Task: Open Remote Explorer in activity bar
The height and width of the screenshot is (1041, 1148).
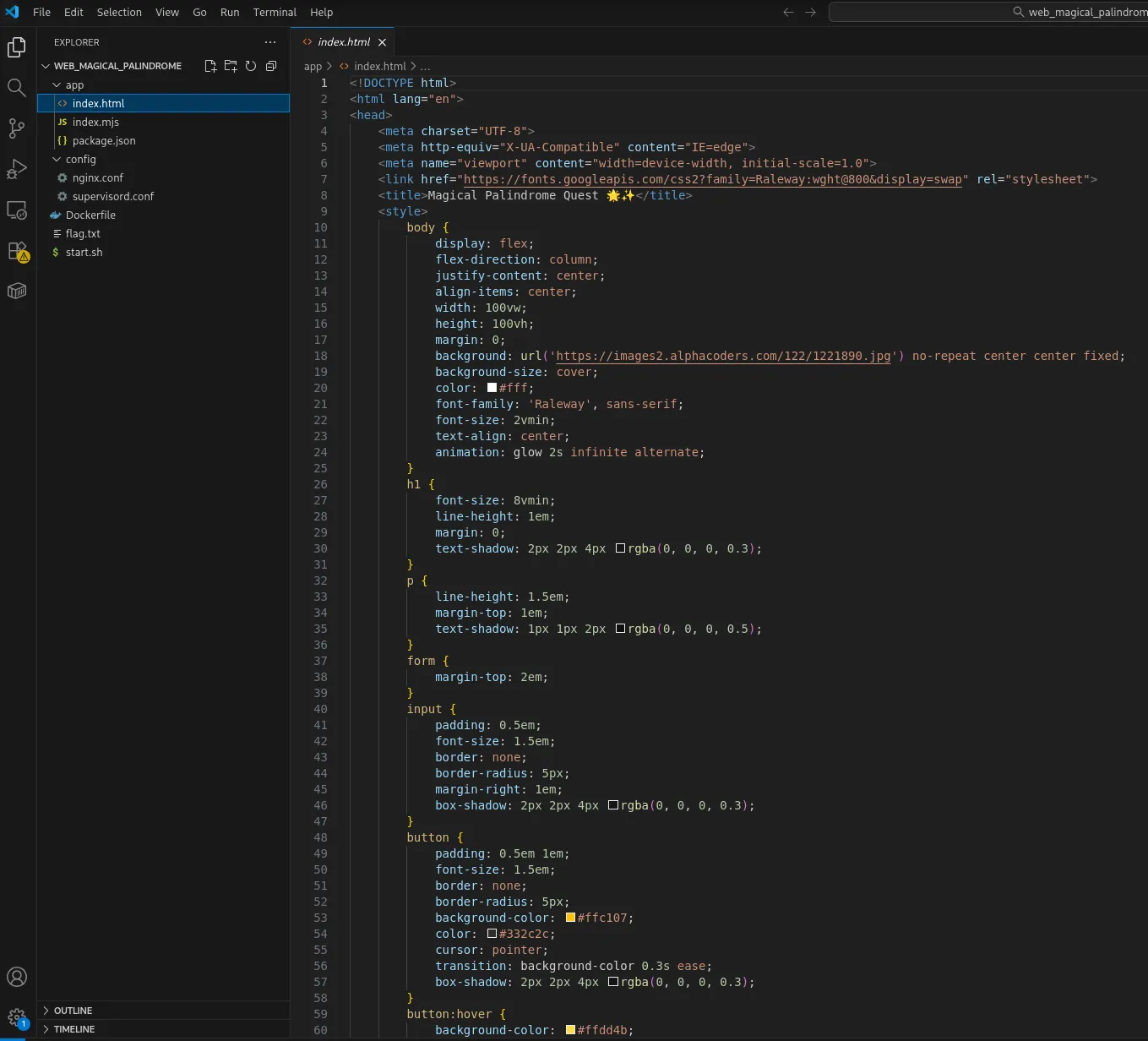Action: pos(17,210)
